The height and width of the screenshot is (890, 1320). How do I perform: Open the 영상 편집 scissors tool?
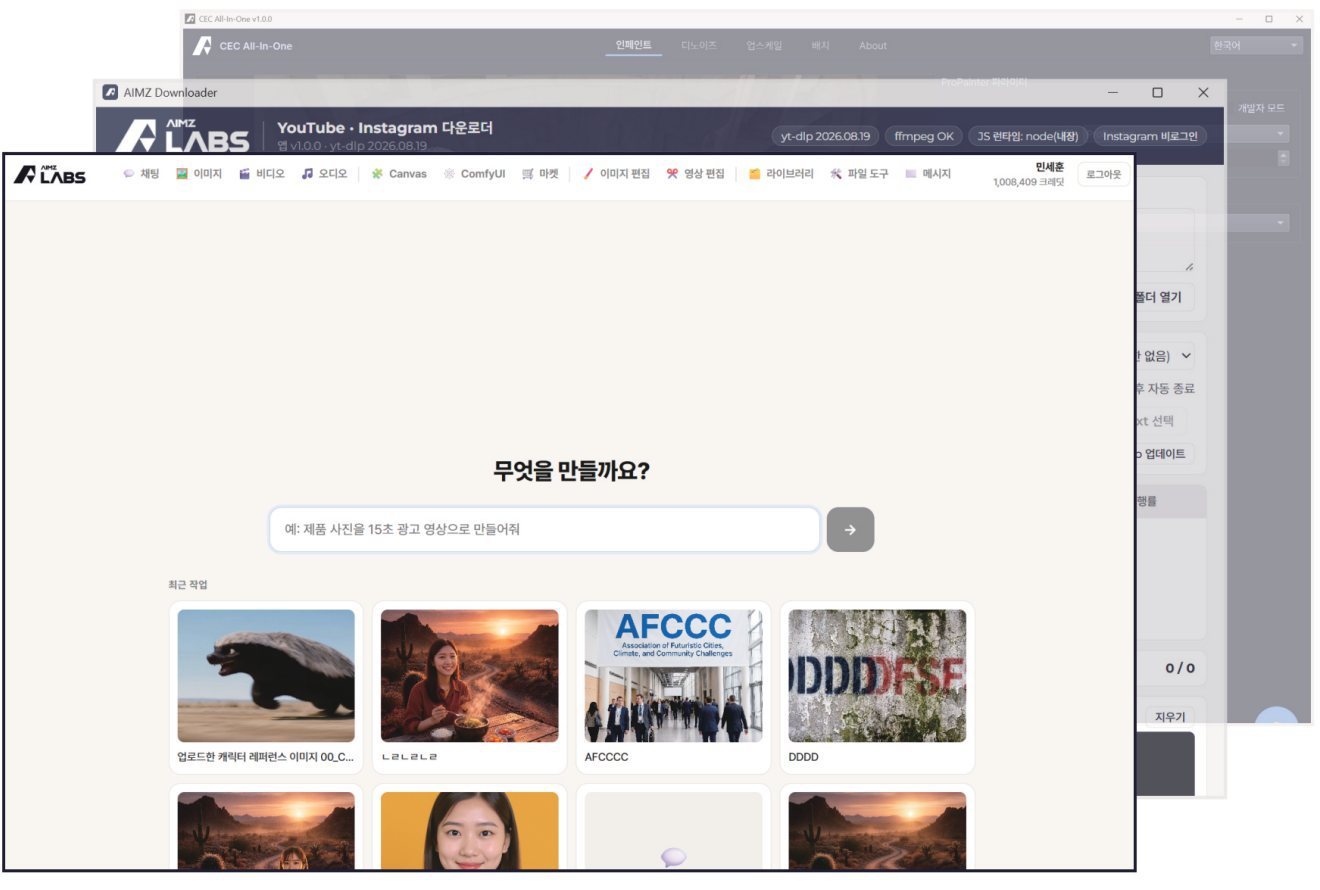(x=695, y=174)
